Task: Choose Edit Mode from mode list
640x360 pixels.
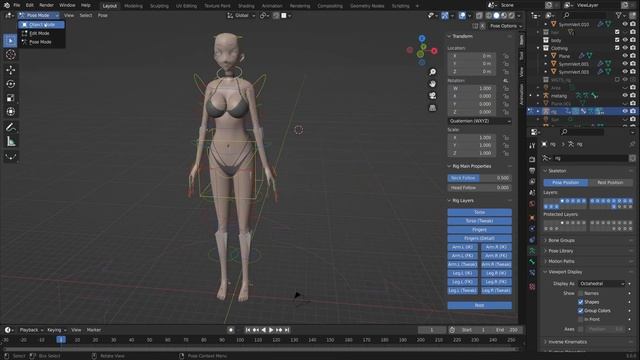Action: (x=41, y=33)
